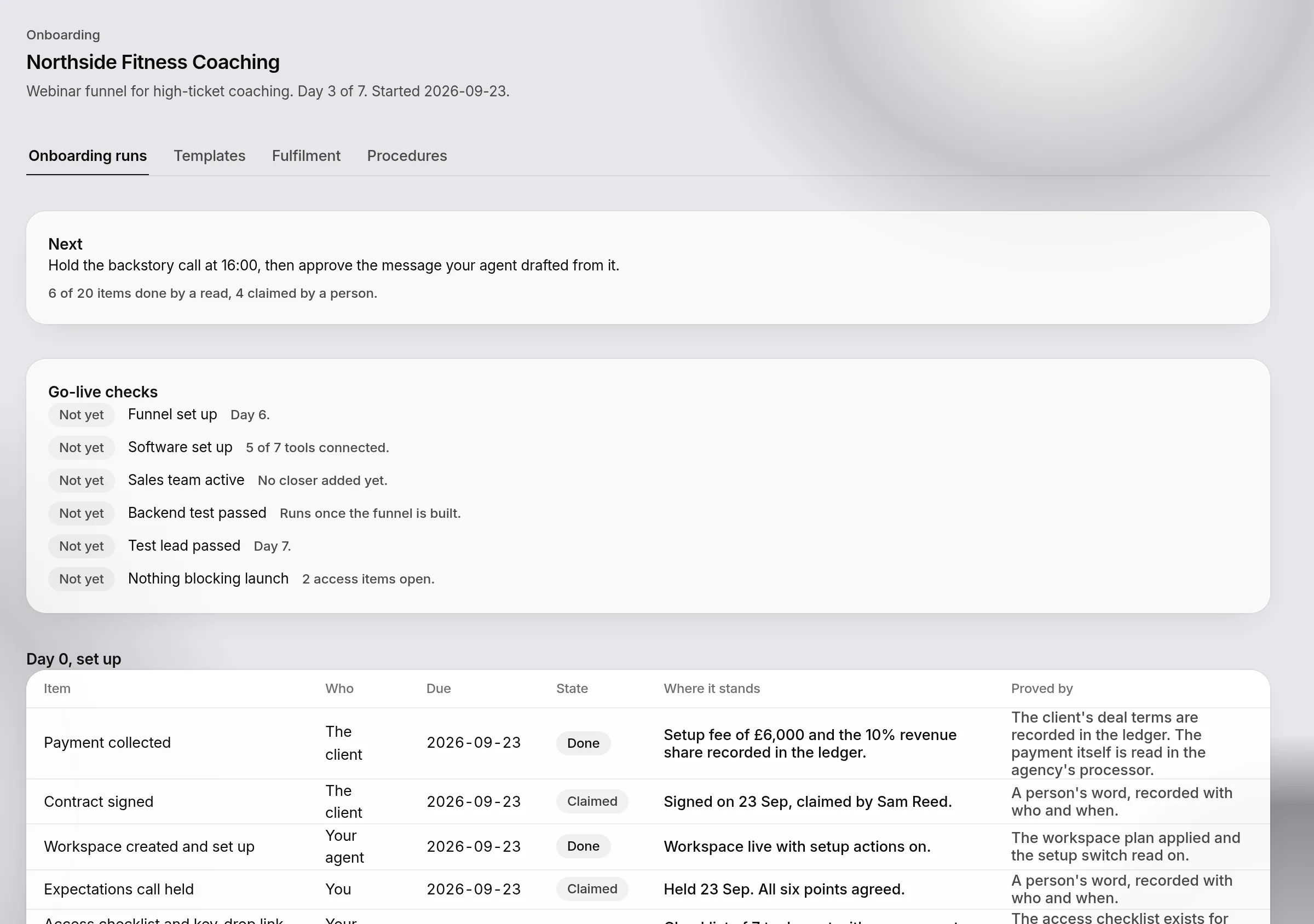This screenshot has width=1314, height=924.
Task: Click the Onboarding breadcrumb label
Action: coord(63,35)
